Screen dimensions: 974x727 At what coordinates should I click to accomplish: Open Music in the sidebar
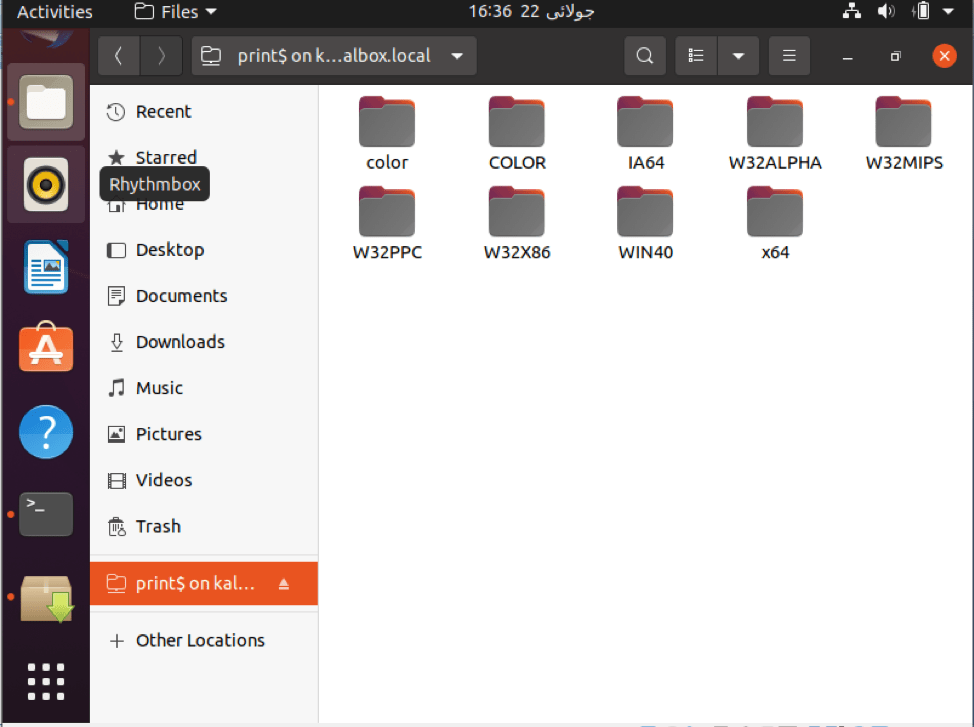[204, 388]
